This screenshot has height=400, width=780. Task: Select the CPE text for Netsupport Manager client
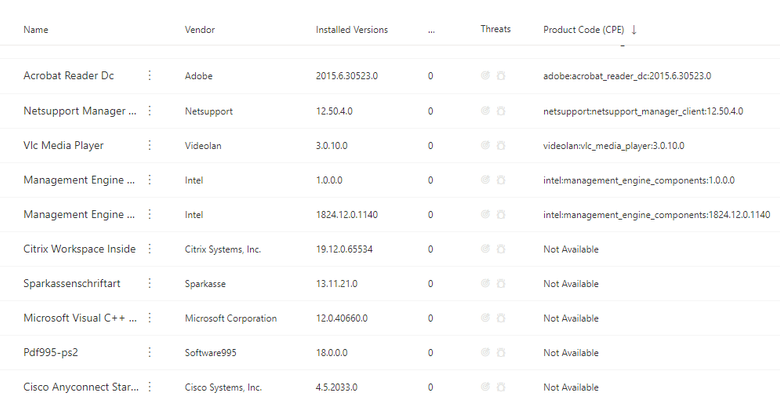[x=643, y=111]
